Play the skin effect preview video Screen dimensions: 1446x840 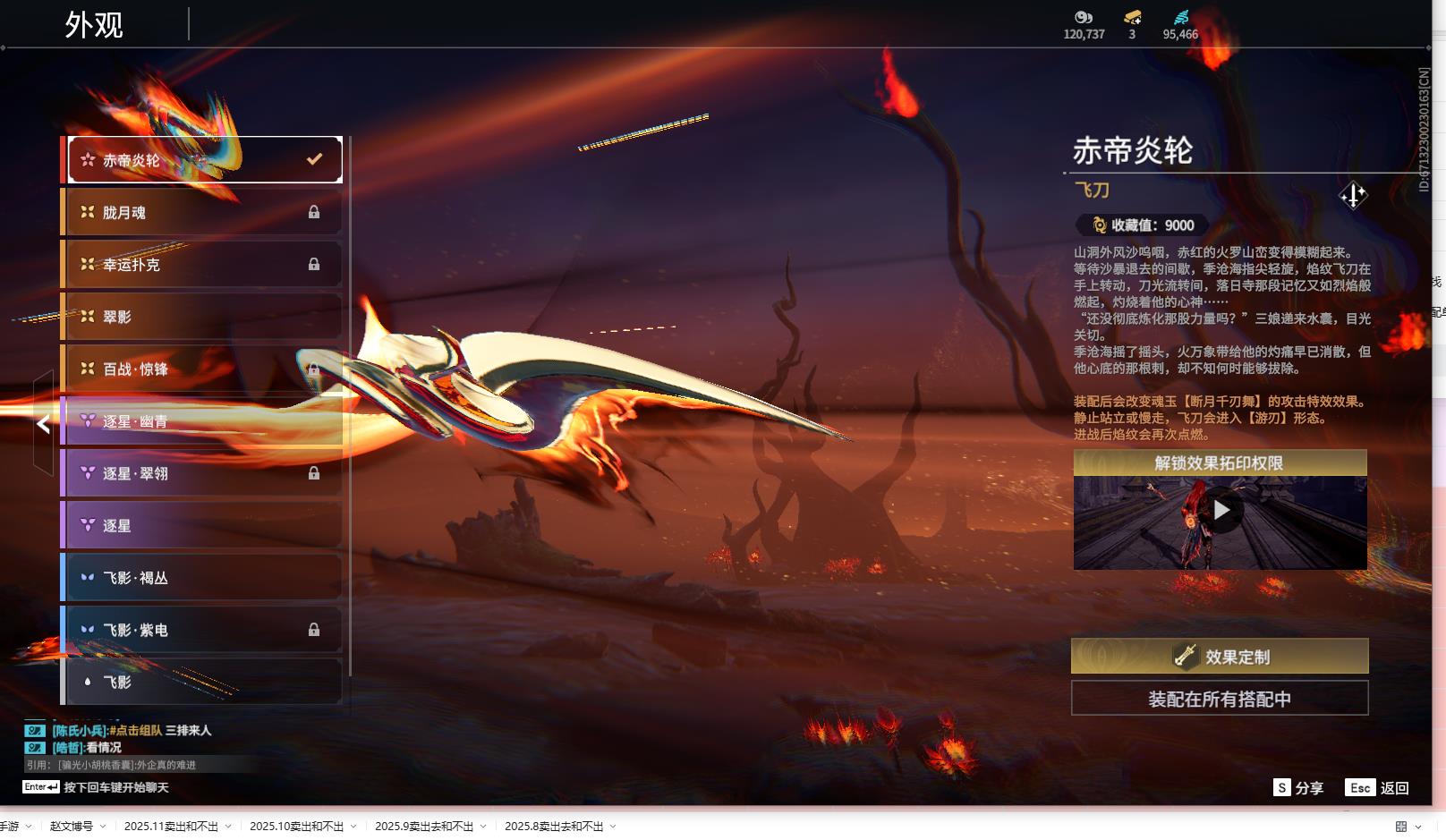tap(1221, 510)
